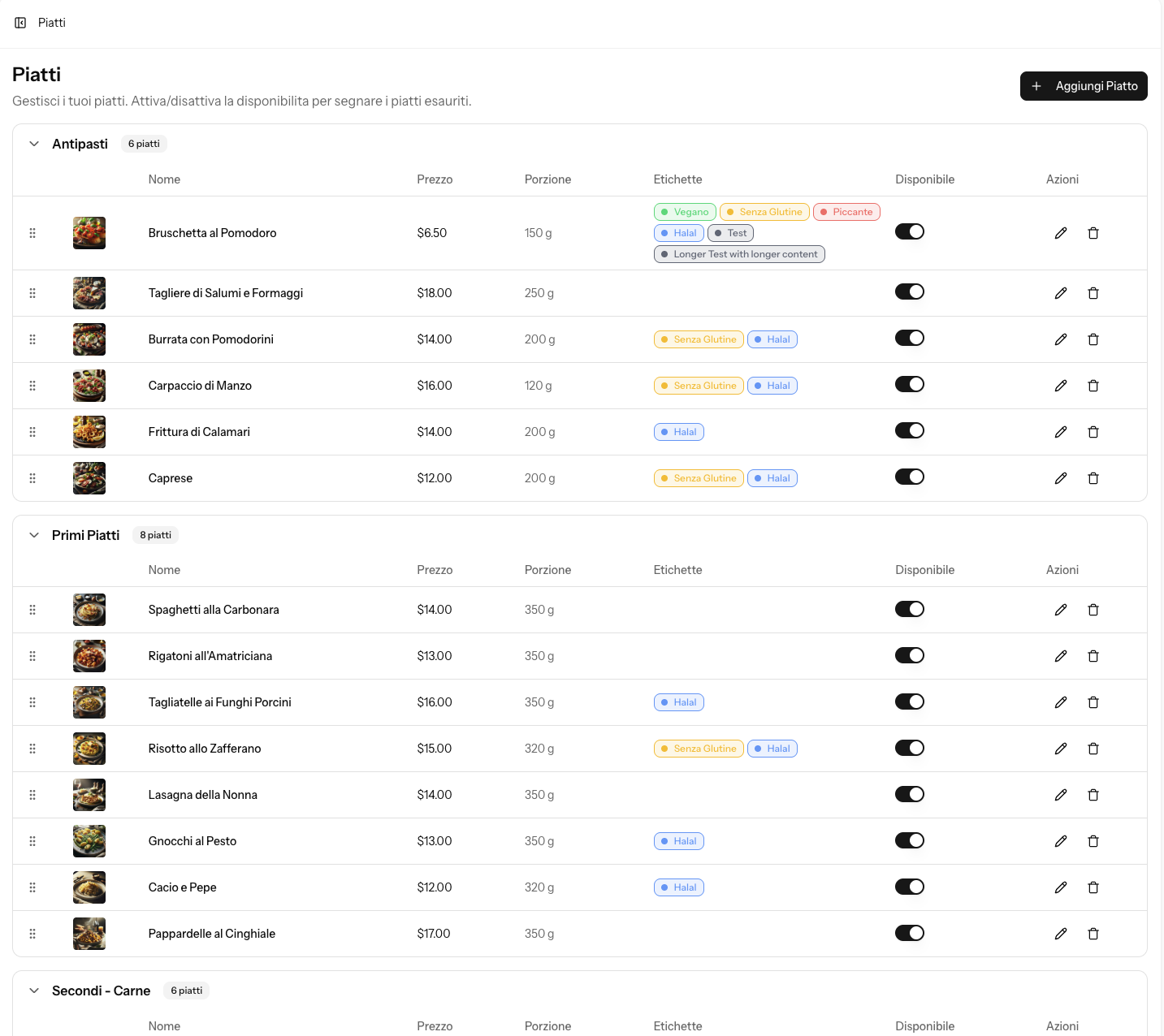Select the Vegano tag on Bruschetta
1164x1036 pixels.
coord(684,211)
